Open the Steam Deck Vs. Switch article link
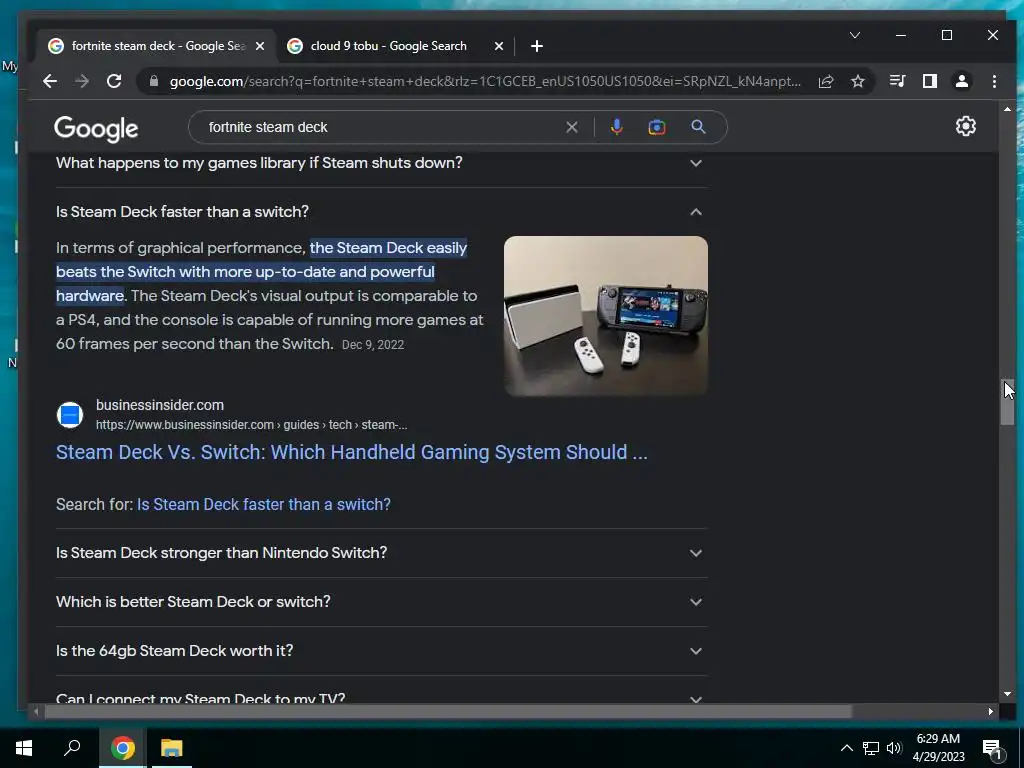 coord(351,452)
